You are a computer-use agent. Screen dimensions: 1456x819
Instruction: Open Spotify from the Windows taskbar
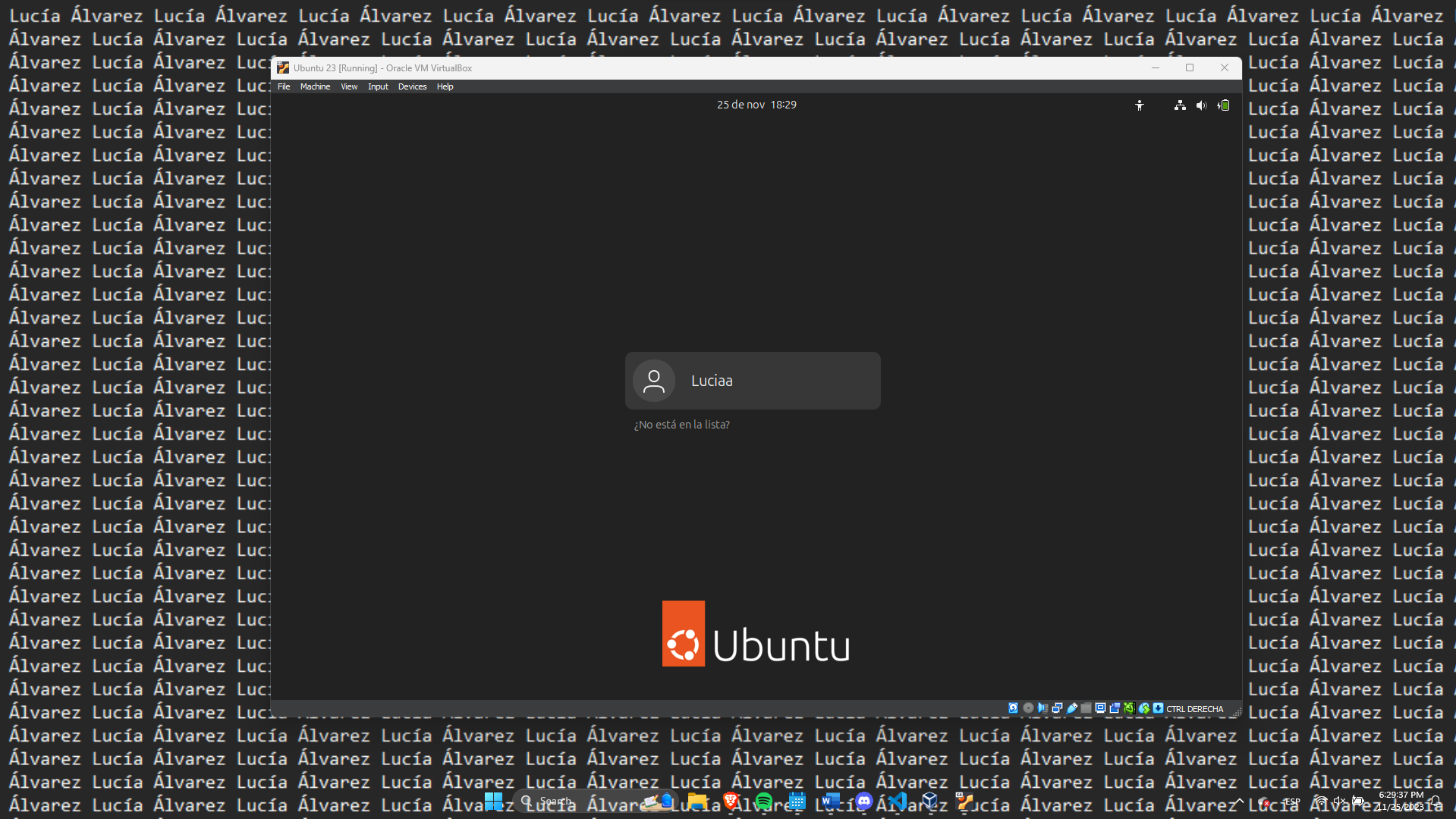click(x=763, y=801)
